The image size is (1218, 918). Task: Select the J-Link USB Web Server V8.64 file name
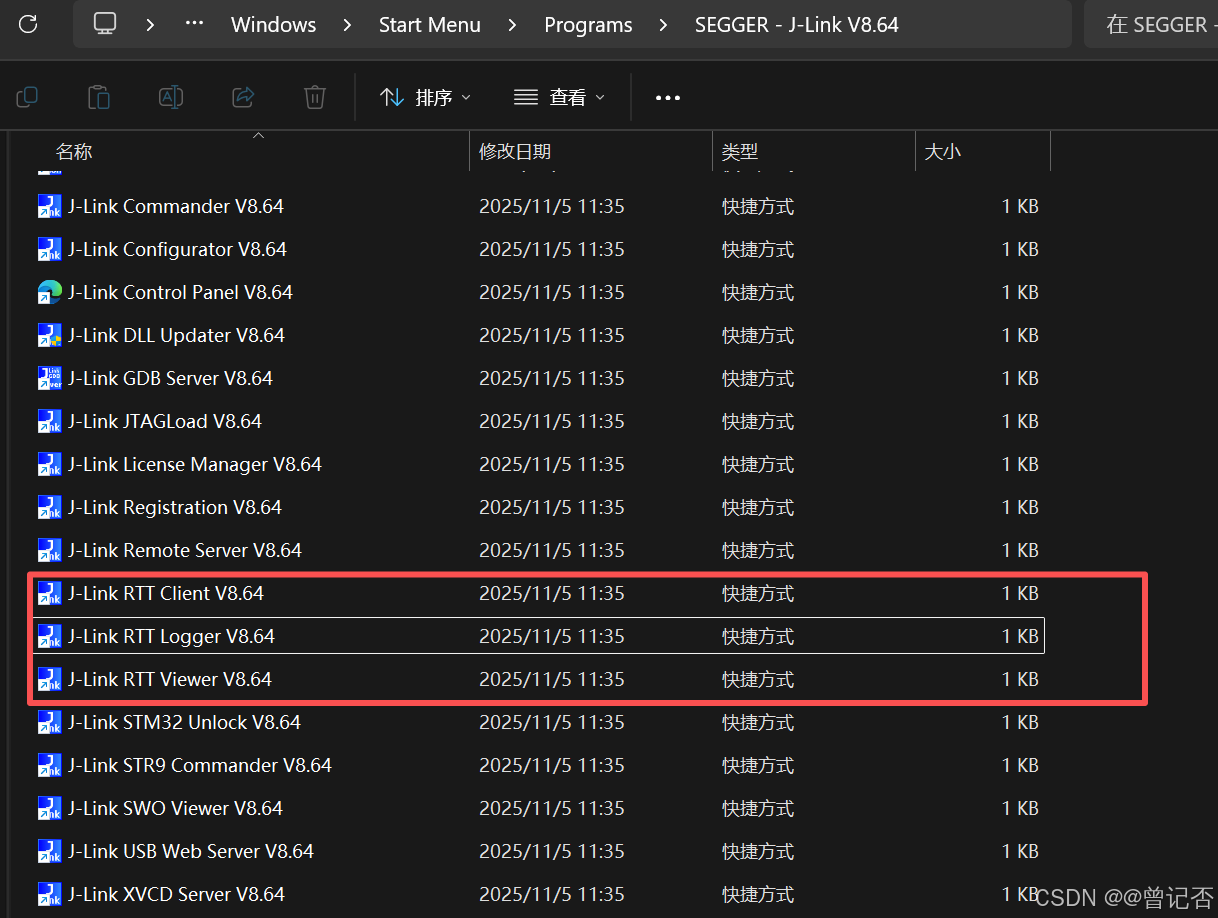[x=191, y=852]
